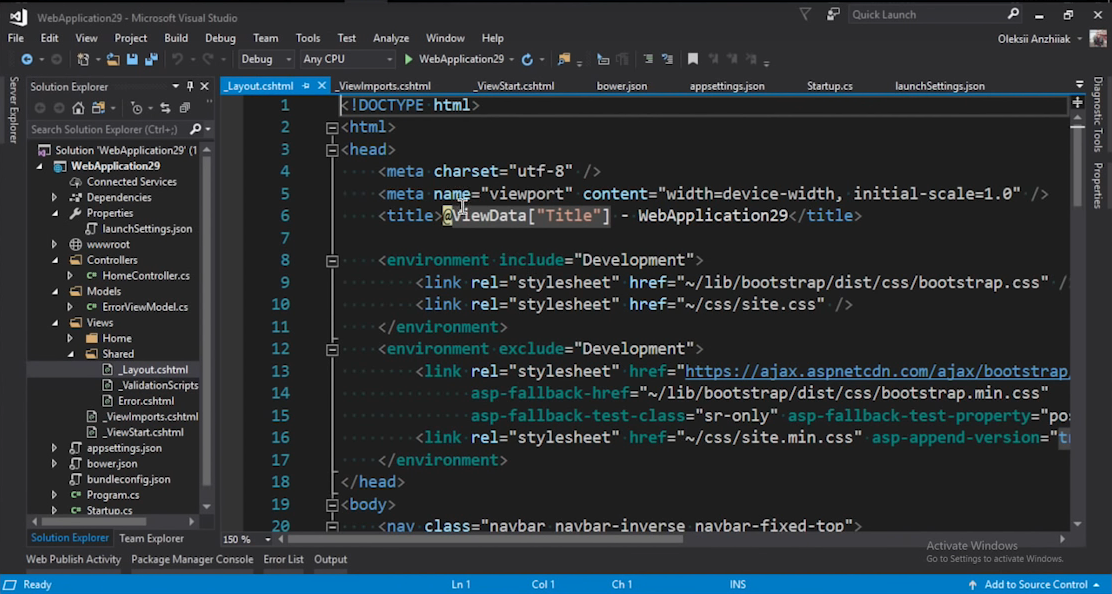Switch to the Startup.cs tab

click(x=829, y=86)
